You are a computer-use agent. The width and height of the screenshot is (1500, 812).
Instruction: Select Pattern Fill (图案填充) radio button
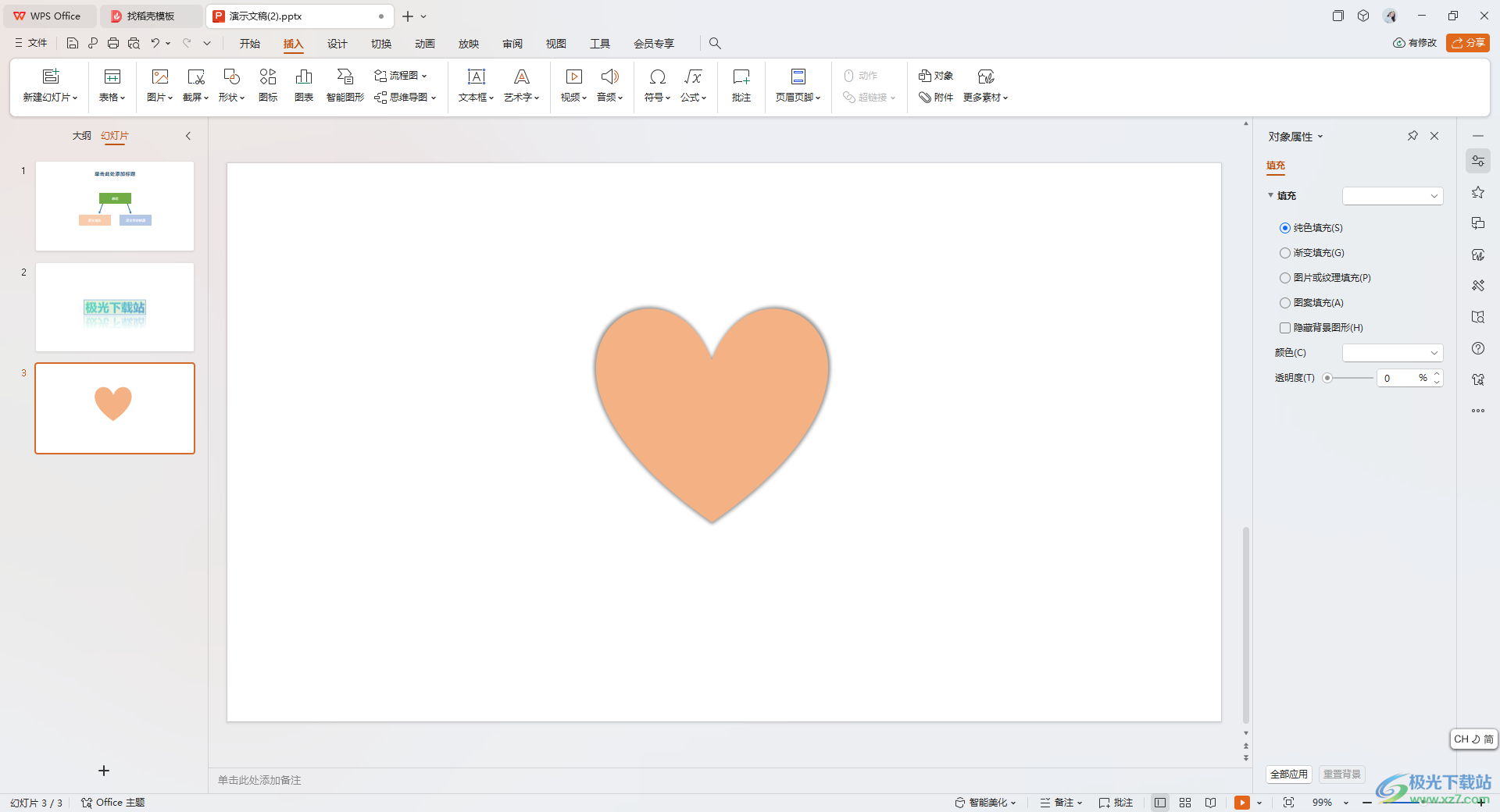[x=1285, y=303]
